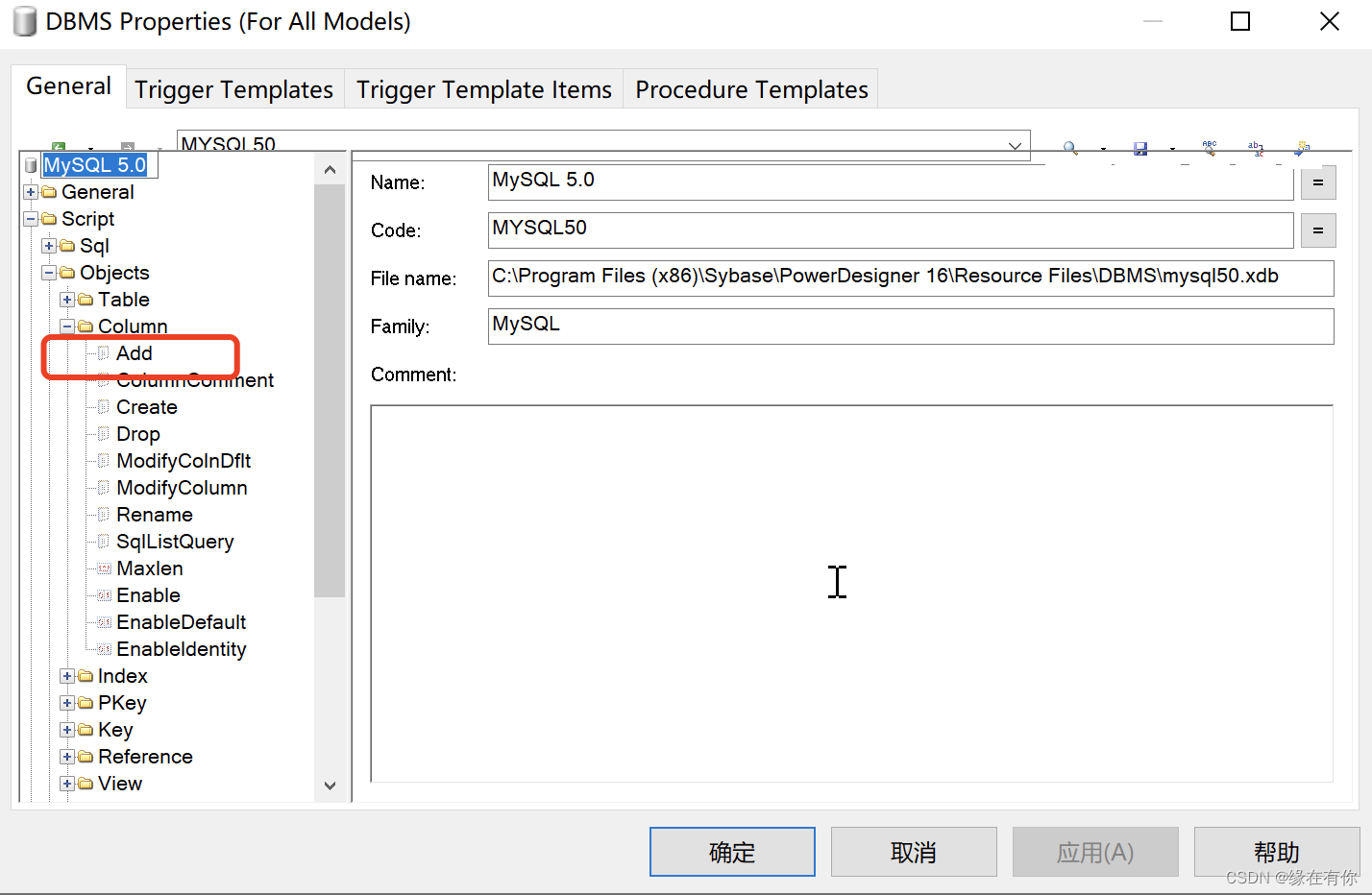Open the Trigger Template Items tab
Image resolution: width=1372 pixels, height=895 pixels.
point(483,89)
